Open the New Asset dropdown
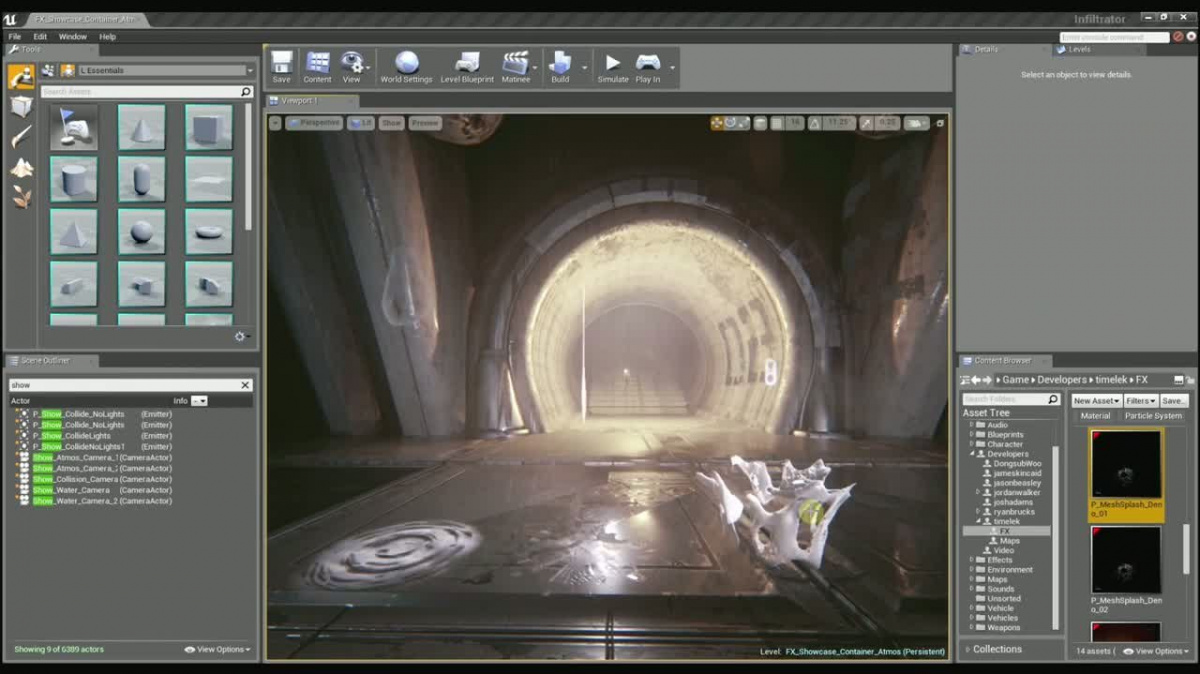The height and width of the screenshot is (674, 1200). click(1095, 400)
